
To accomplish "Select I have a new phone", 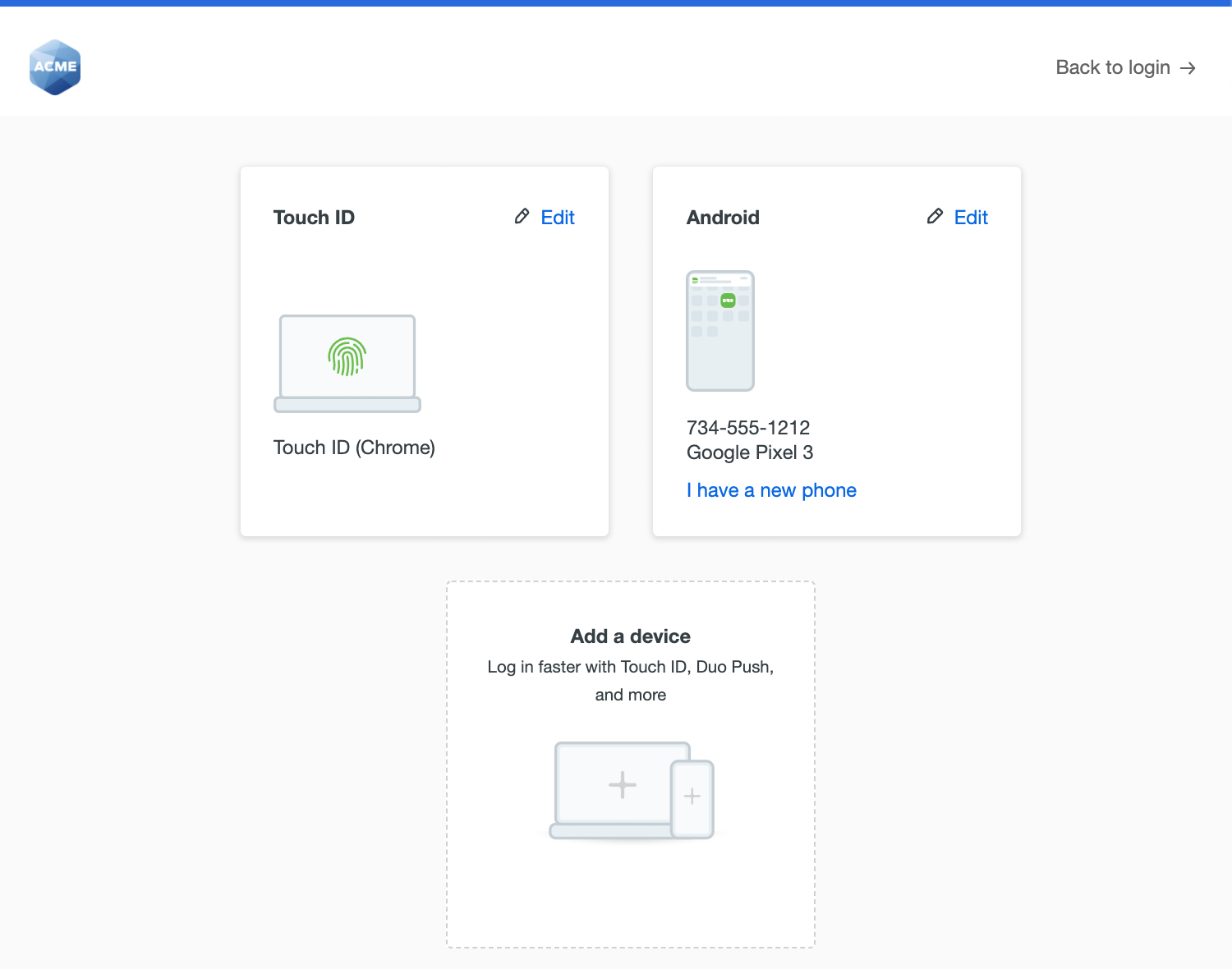I will click(771, 489).
